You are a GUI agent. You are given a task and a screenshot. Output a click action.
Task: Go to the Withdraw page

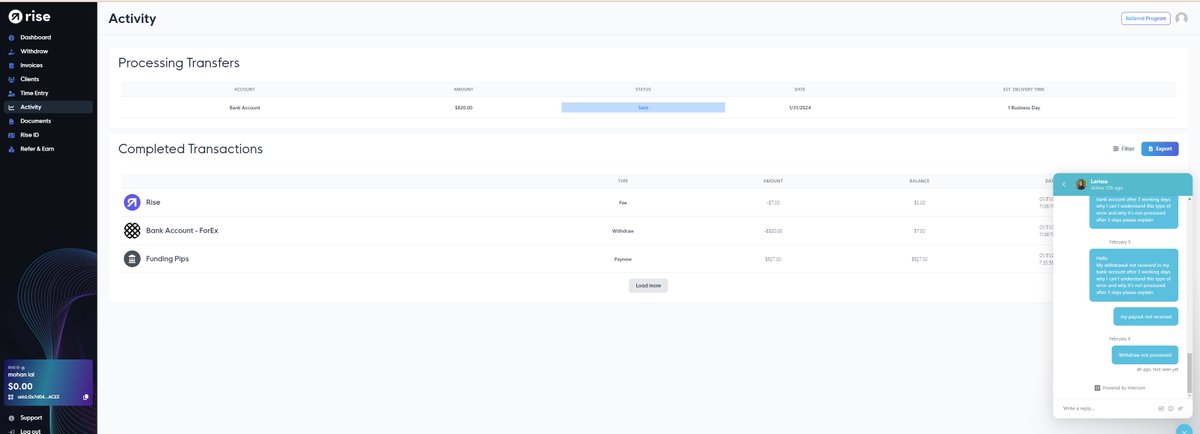[34, 51]
